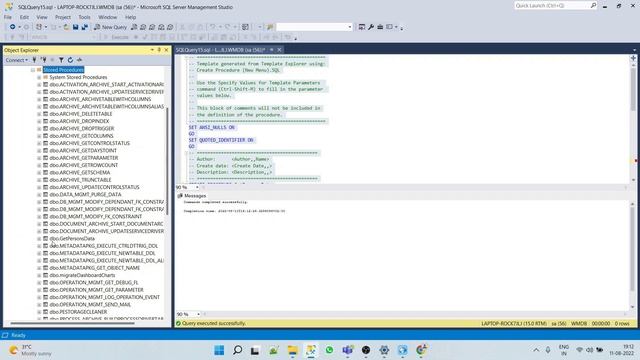Click the taskbar Search magnifier icon
The image size is (640, 360).
click(237, 350)
